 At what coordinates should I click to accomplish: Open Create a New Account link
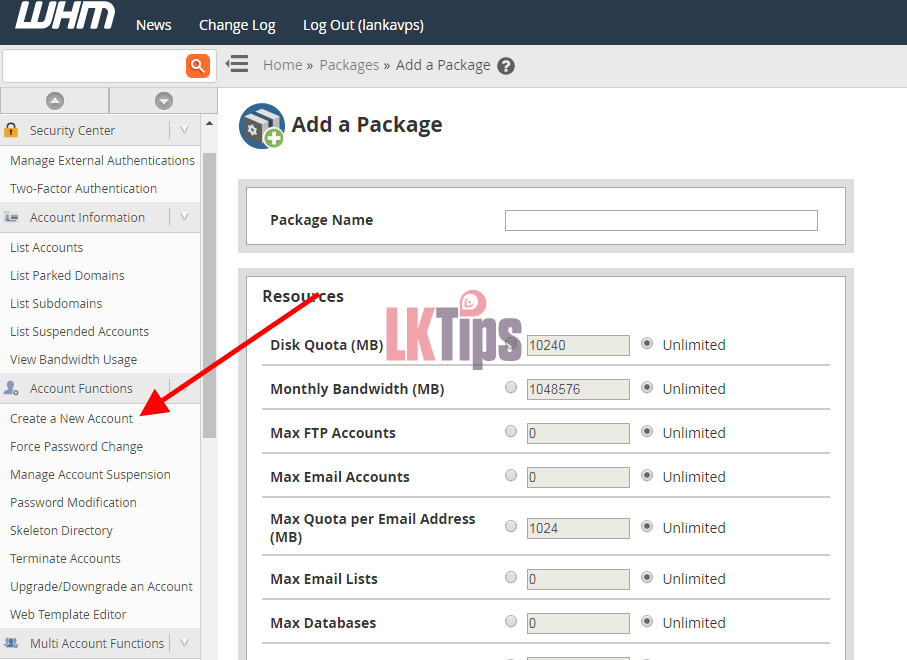[x=71, y=418]
